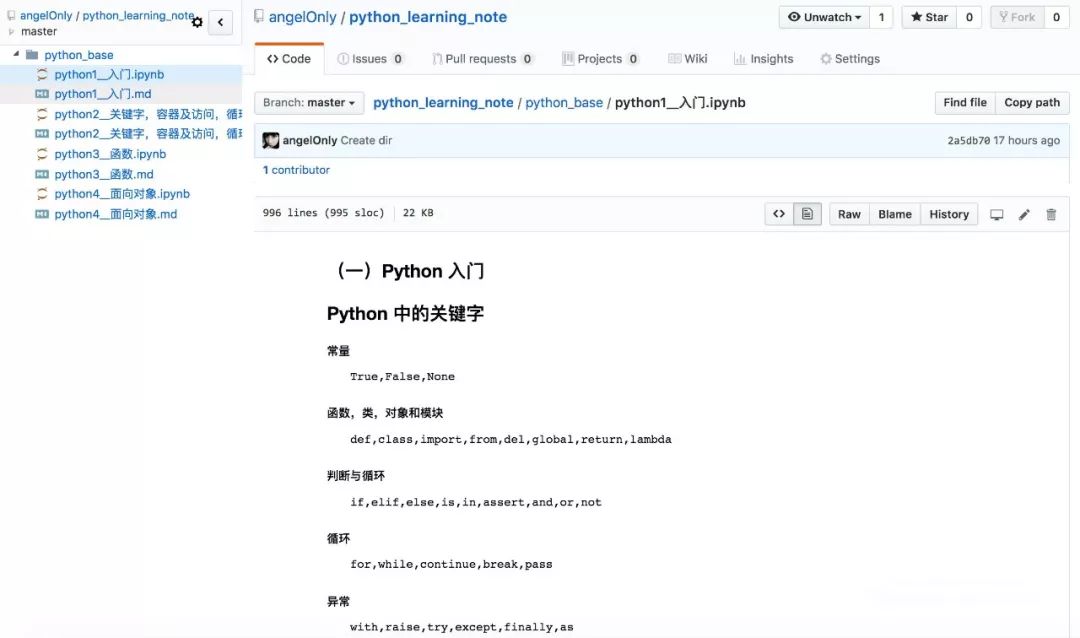View the 1 contributor link
1080x638 pixels.
[x=296, y=170]
